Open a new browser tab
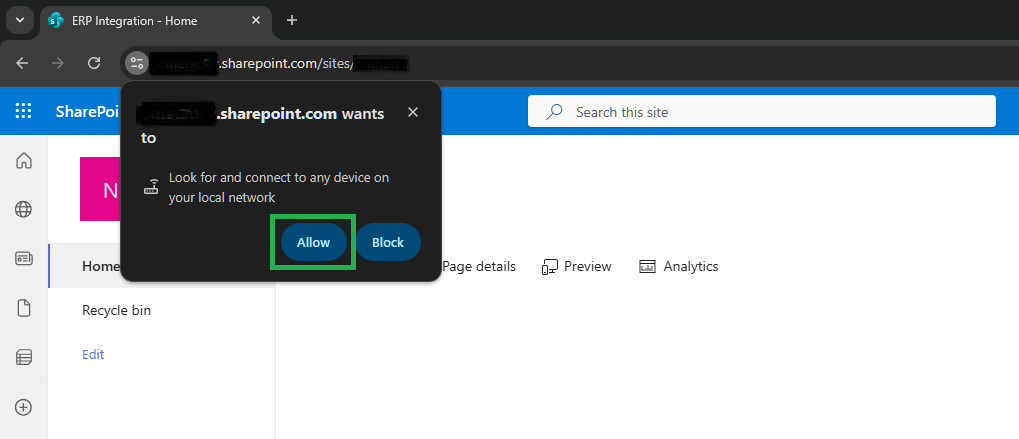This screenshot has width=1019, height=439. [x=292, y=20]
